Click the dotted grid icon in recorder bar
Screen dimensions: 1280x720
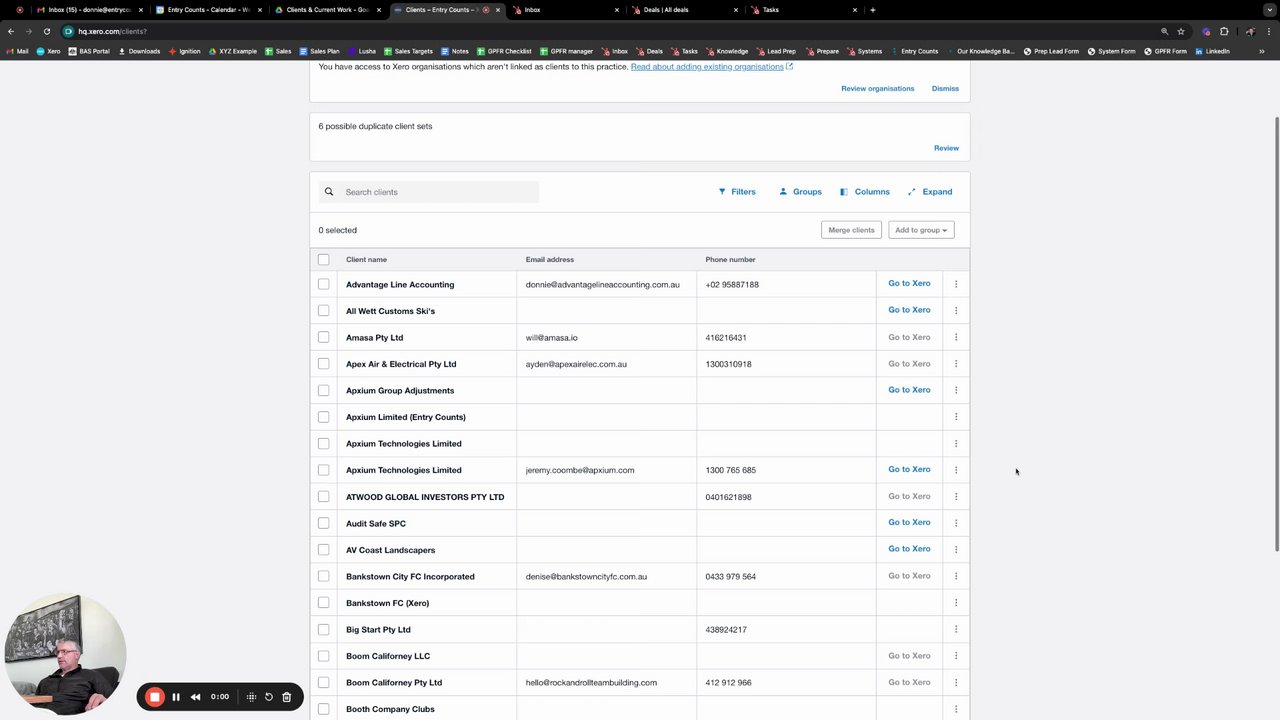point(251,697)
